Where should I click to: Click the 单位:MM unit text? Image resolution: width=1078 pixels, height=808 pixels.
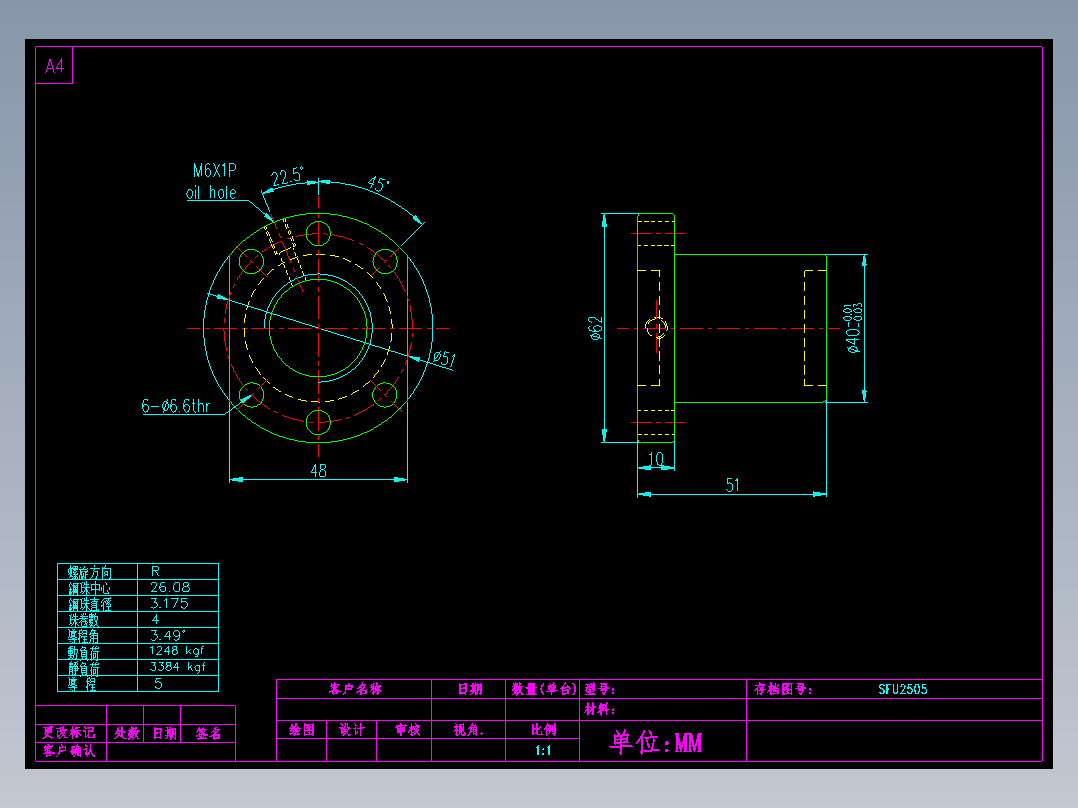tap(656, 742)
